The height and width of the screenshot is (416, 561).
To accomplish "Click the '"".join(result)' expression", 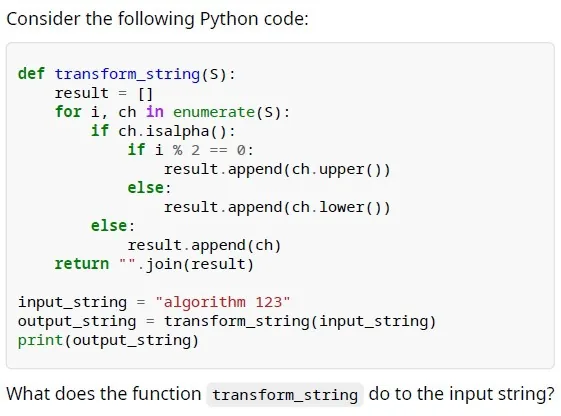I will point(186,264).
